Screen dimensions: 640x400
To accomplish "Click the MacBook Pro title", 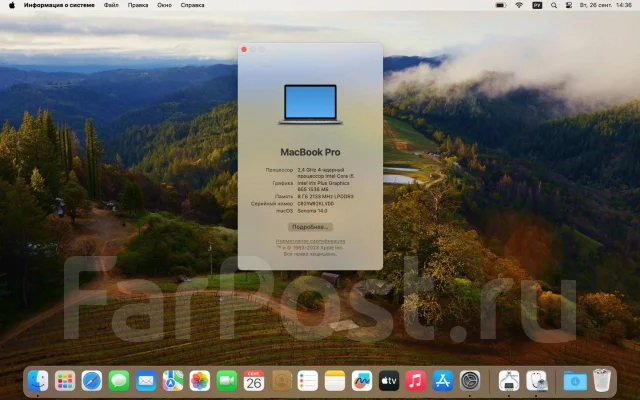I will click(x=310, y=152).
